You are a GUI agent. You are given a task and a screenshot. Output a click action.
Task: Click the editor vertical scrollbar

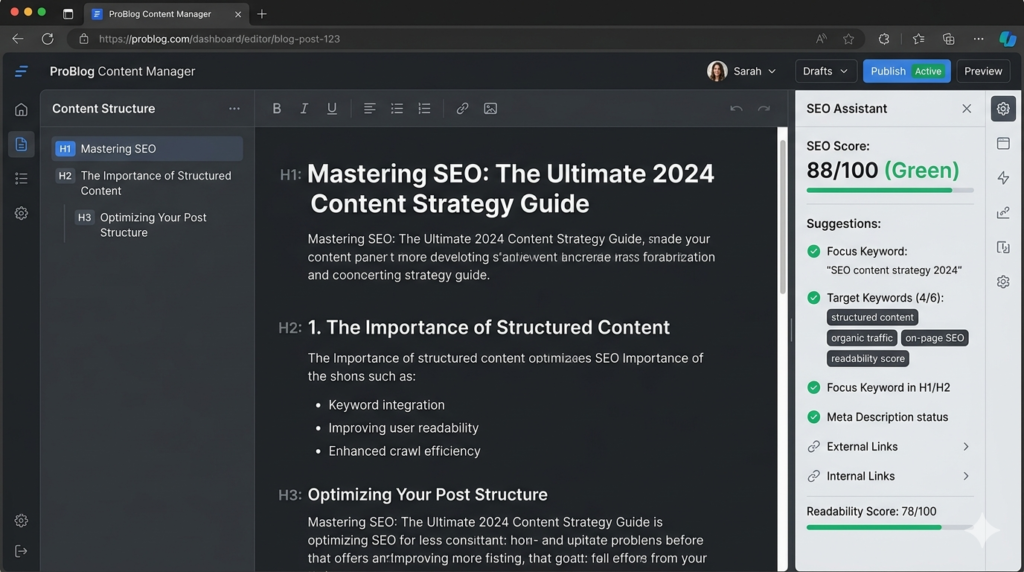coord(782,215)
